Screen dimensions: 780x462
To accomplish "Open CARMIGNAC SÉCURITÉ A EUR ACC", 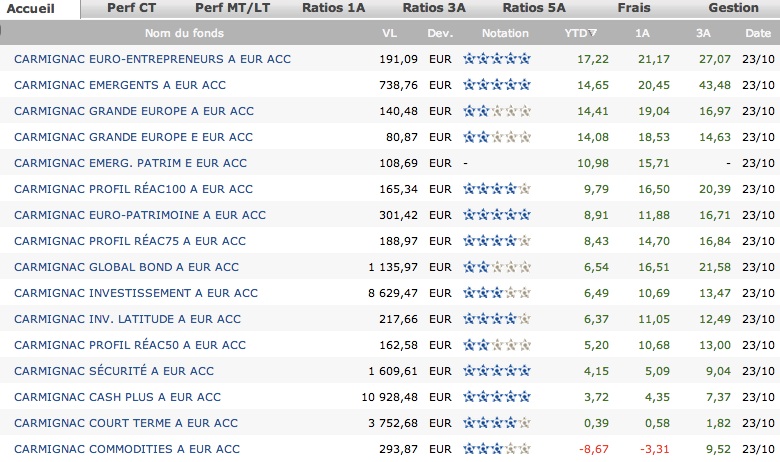I will (x=114, y=371).
